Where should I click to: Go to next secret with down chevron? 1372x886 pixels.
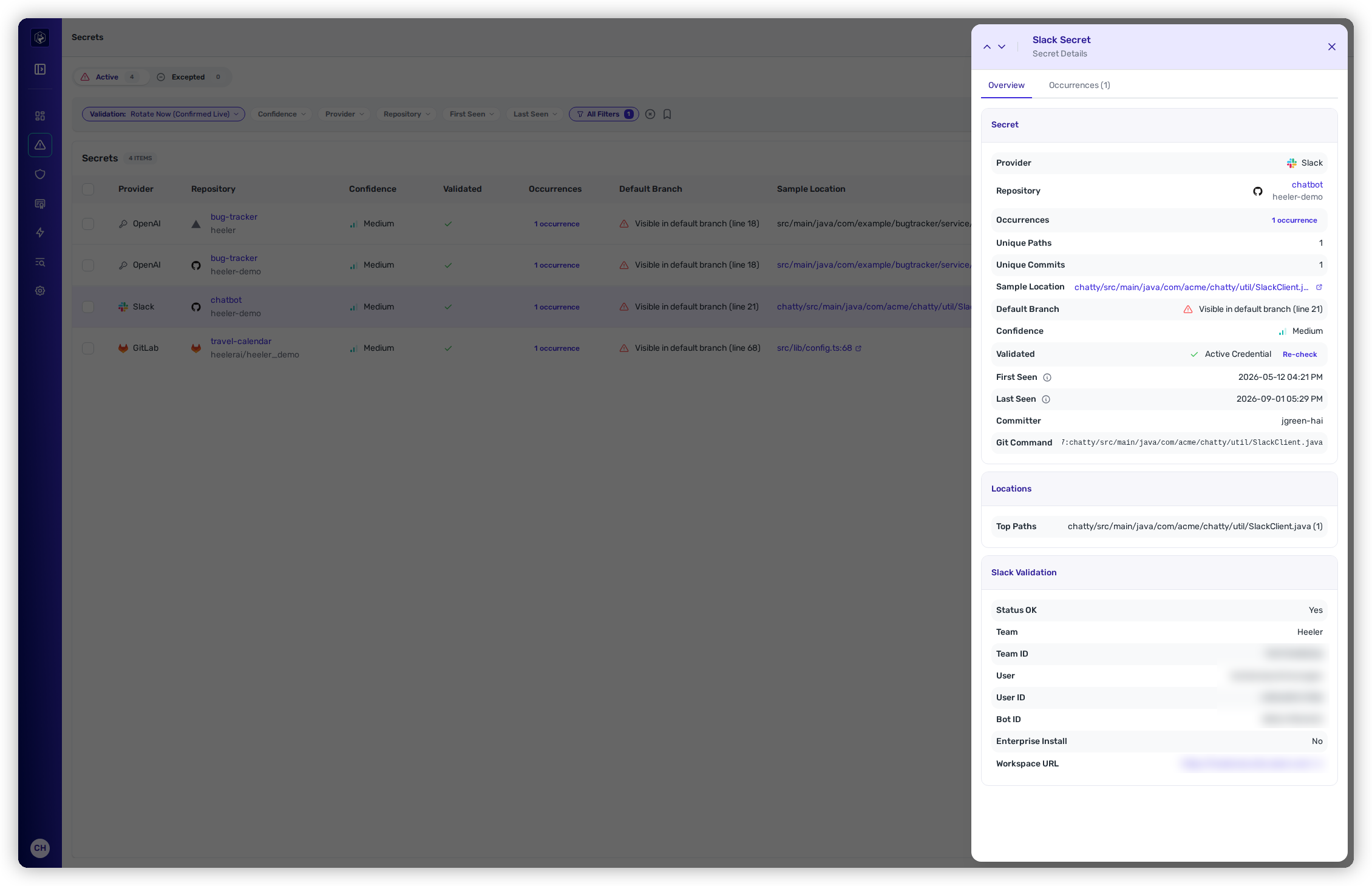[1002, 47]
